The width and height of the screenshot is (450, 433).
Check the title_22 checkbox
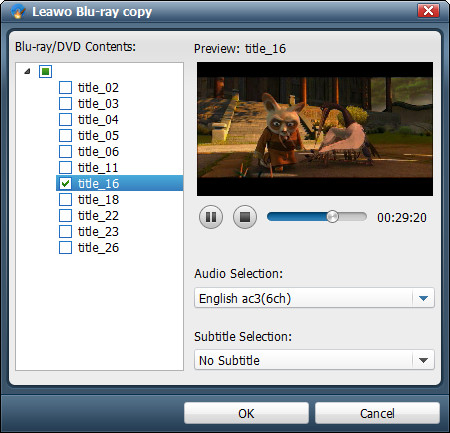click(65, 215)
